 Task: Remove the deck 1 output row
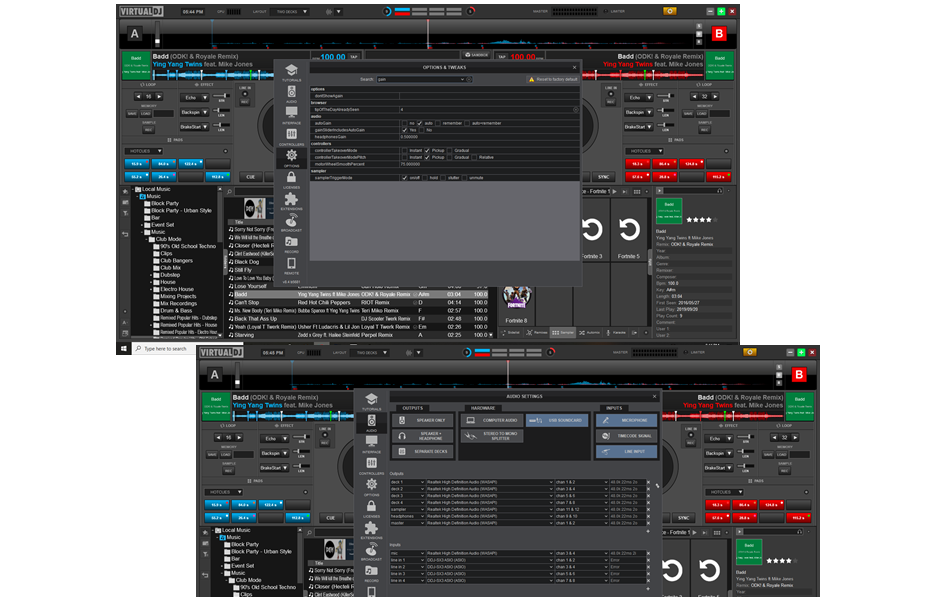click(x=648, y=483)
